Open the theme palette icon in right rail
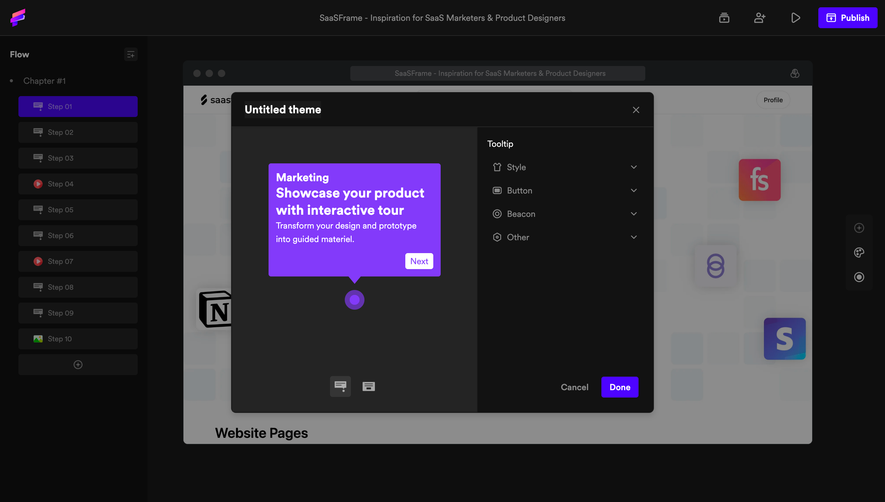885x502 pixels. 859,252
